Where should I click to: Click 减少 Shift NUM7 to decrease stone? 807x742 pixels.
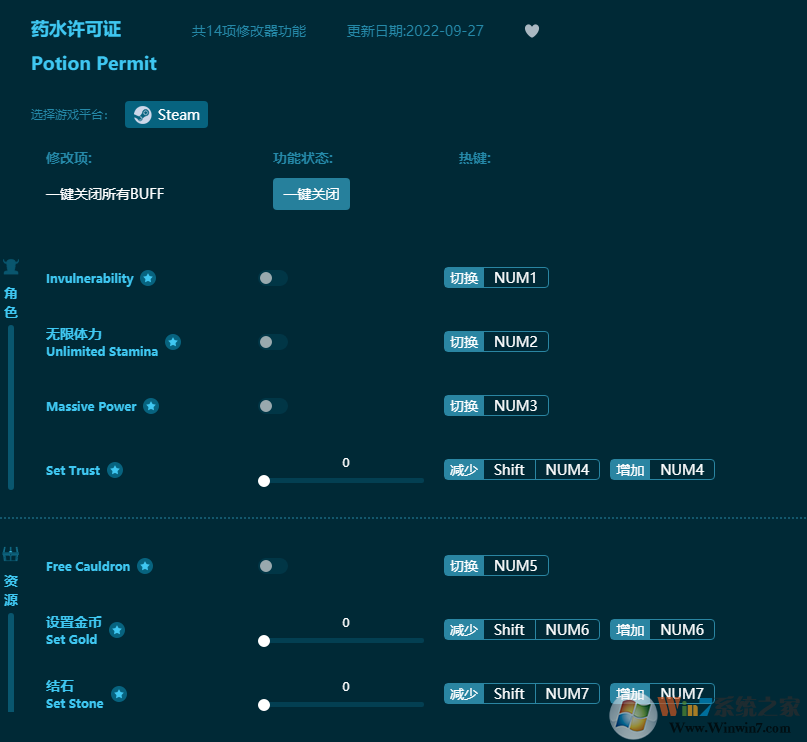(x=521, y=693)
